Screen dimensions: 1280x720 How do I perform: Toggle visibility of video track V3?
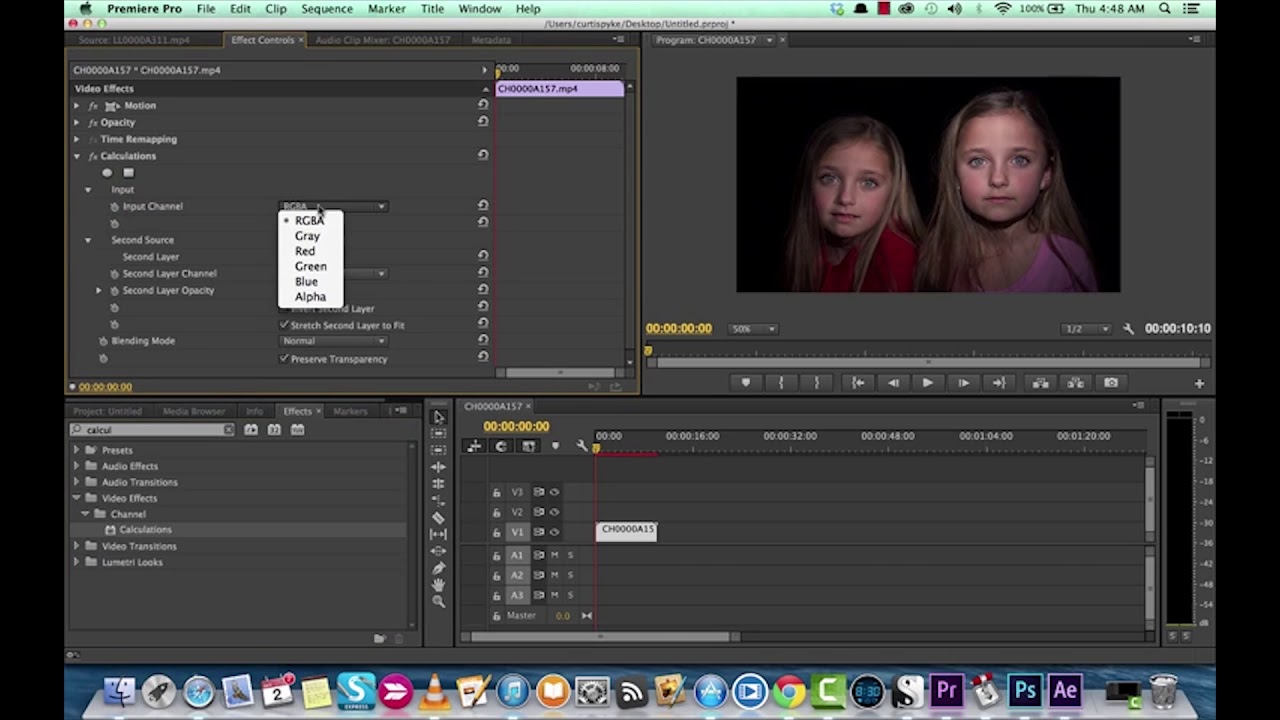point(554,492)
